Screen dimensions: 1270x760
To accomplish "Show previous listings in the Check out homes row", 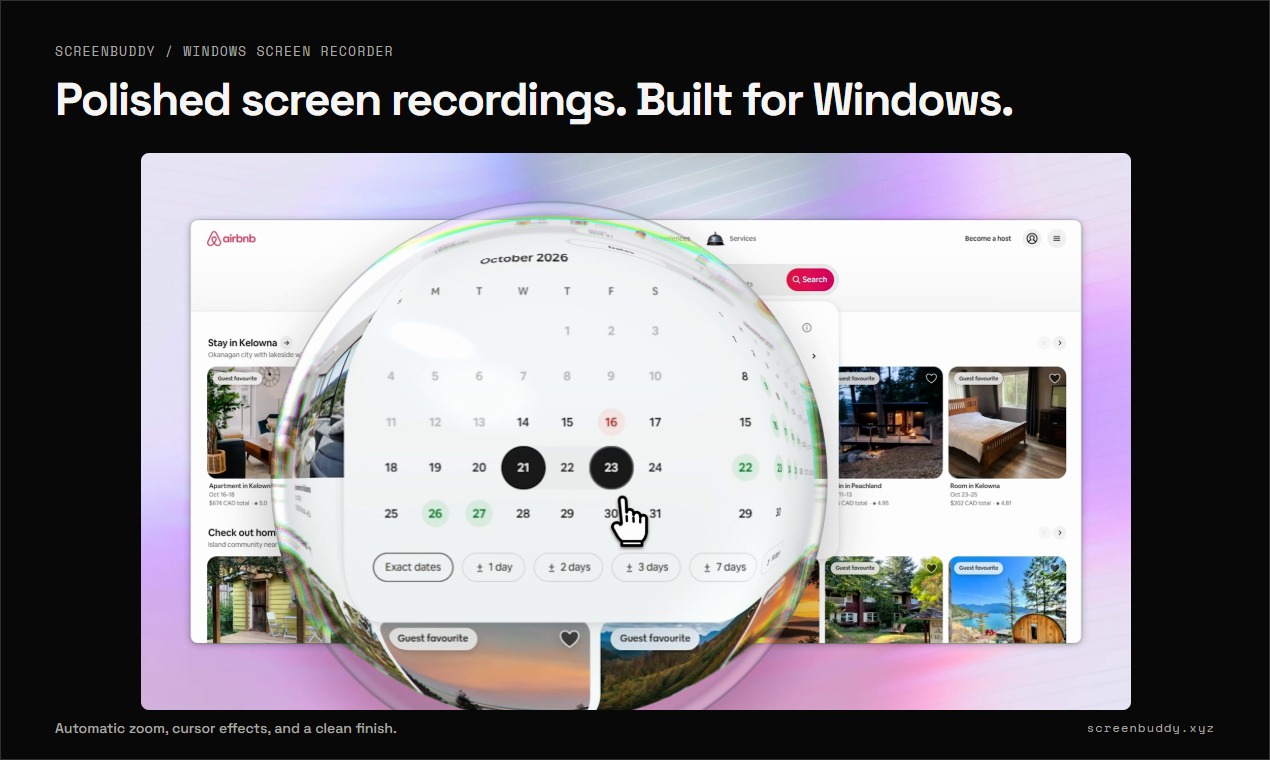I will (x=1044, y=533).
